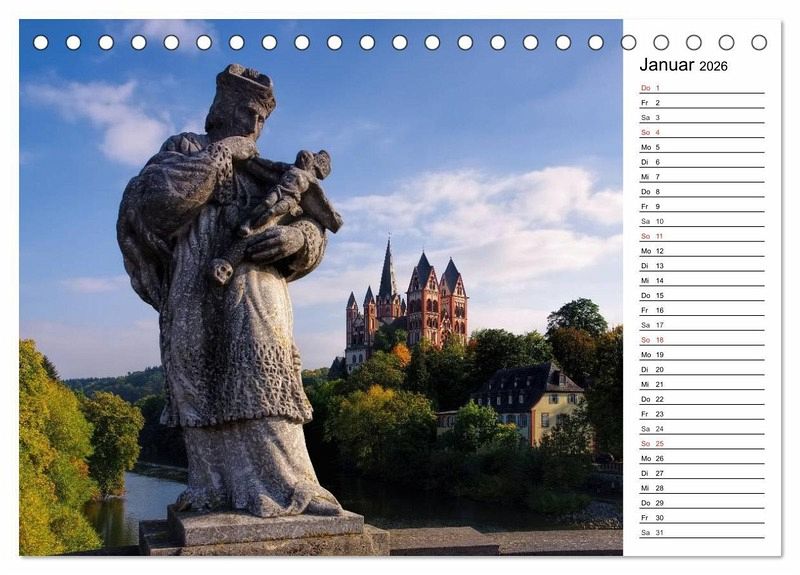The height and width of the screenshot is (575, 800).
Task: Click the Mi 21 entry line
Action: [x=701, y=384]
